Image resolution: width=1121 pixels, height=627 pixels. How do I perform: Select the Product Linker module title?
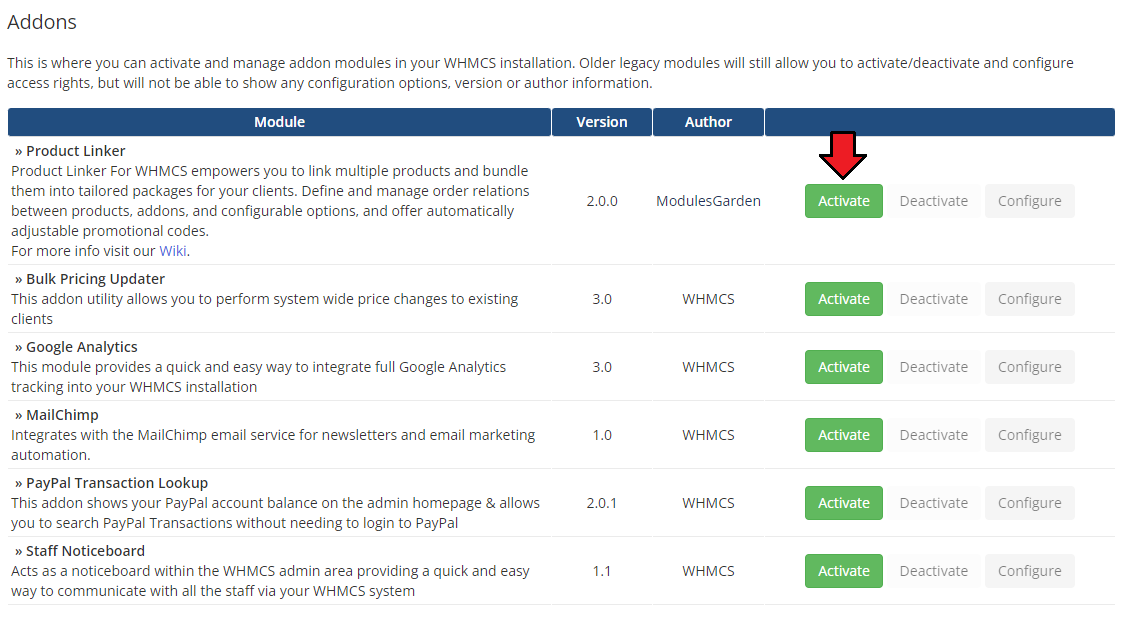point(75,151)
